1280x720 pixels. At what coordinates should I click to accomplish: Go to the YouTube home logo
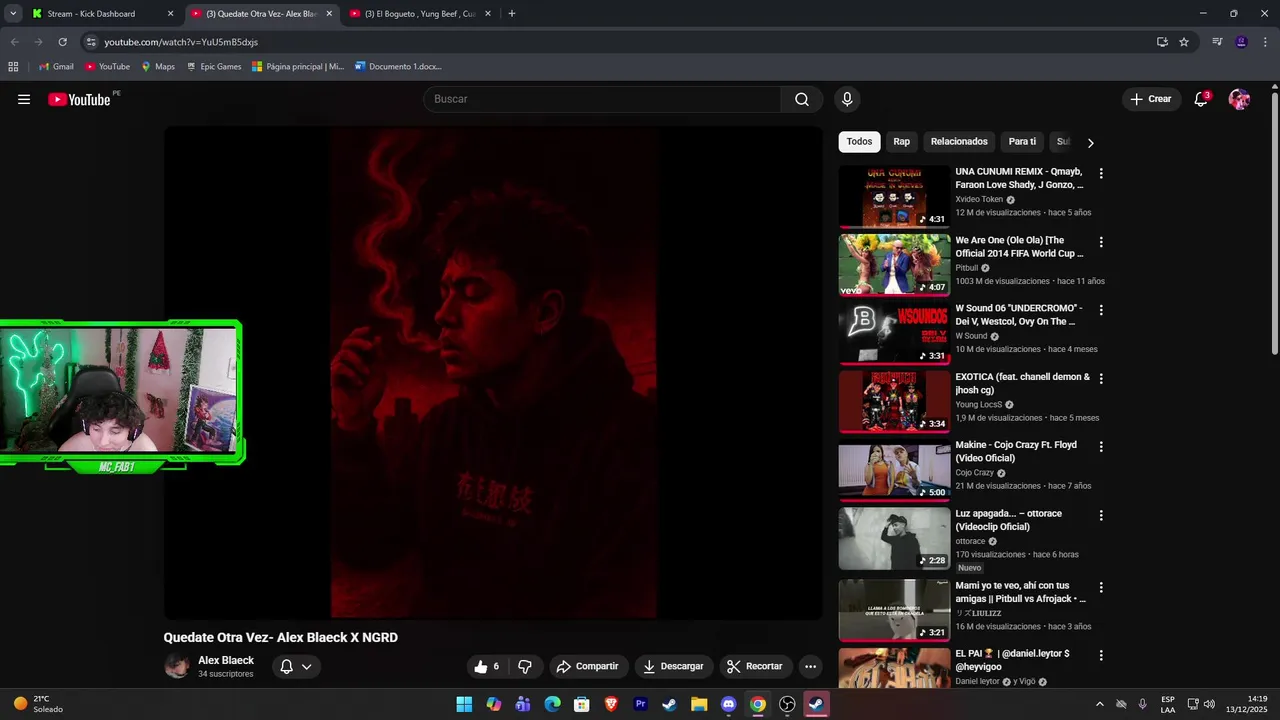click(x=79, y=99)
